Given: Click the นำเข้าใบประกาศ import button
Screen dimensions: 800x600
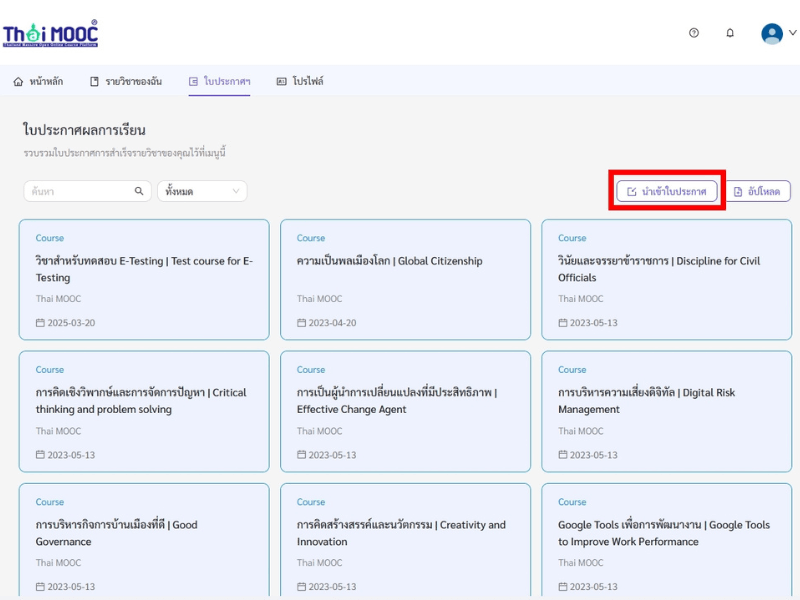Looking at the screenshot, I should (x=666, y=191).
